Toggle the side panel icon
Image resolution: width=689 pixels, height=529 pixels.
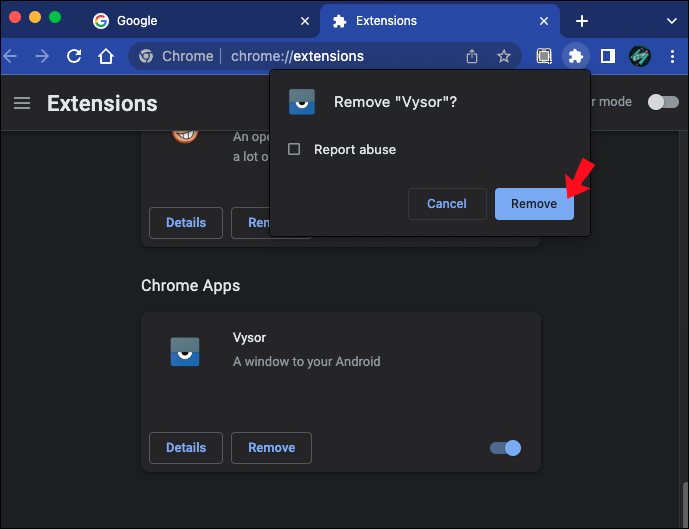tap(608, 56)
